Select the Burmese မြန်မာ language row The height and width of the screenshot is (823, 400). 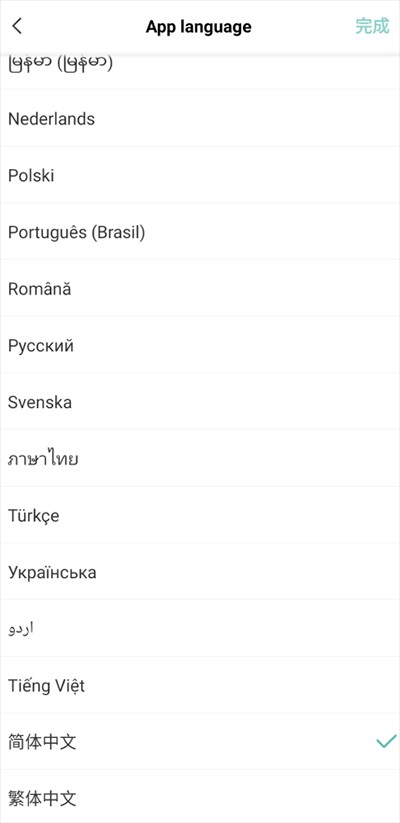(200, 71)
